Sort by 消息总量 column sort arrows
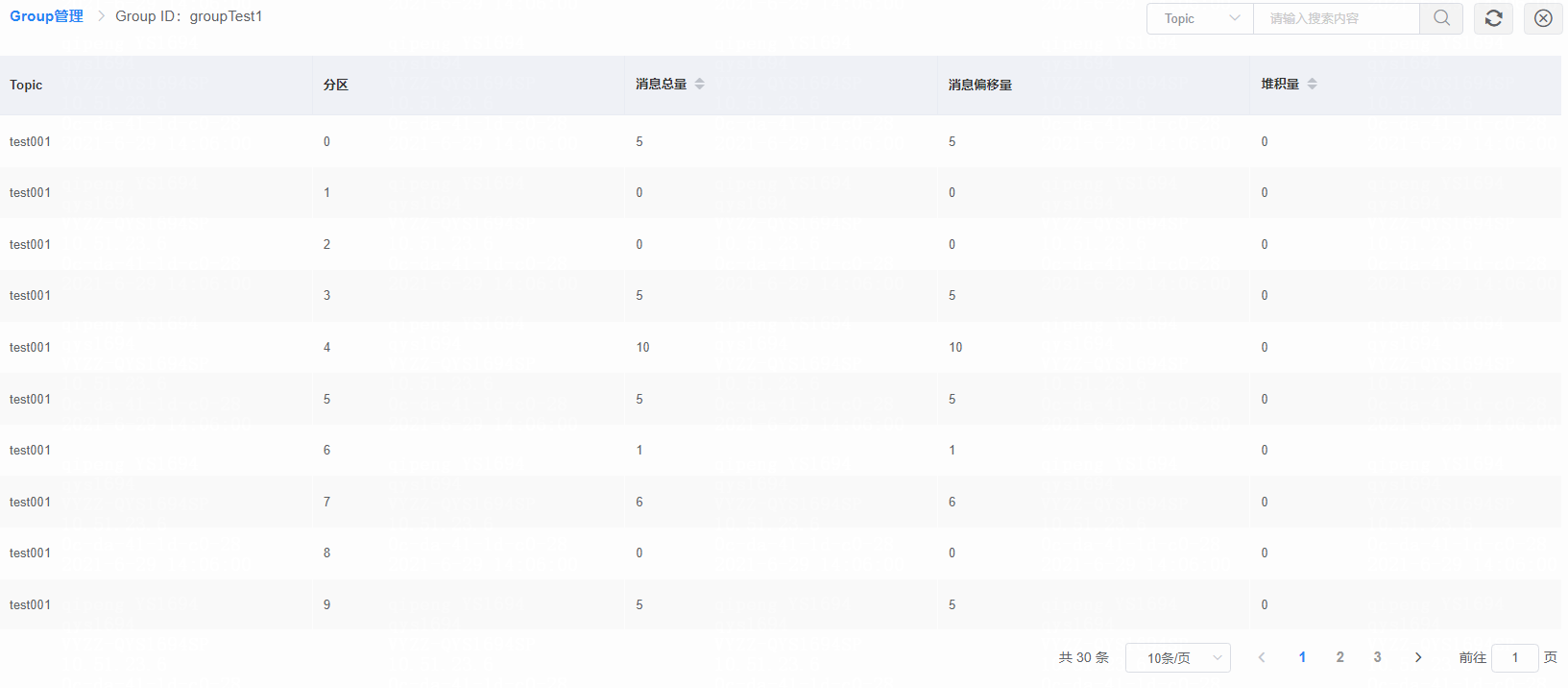The width and height of the screenshot is (1568, 688). pyautogui.click(x=700, y=85)
